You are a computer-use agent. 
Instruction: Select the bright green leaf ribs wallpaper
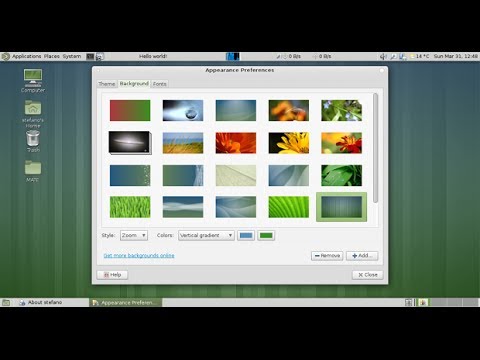(289, 207)
